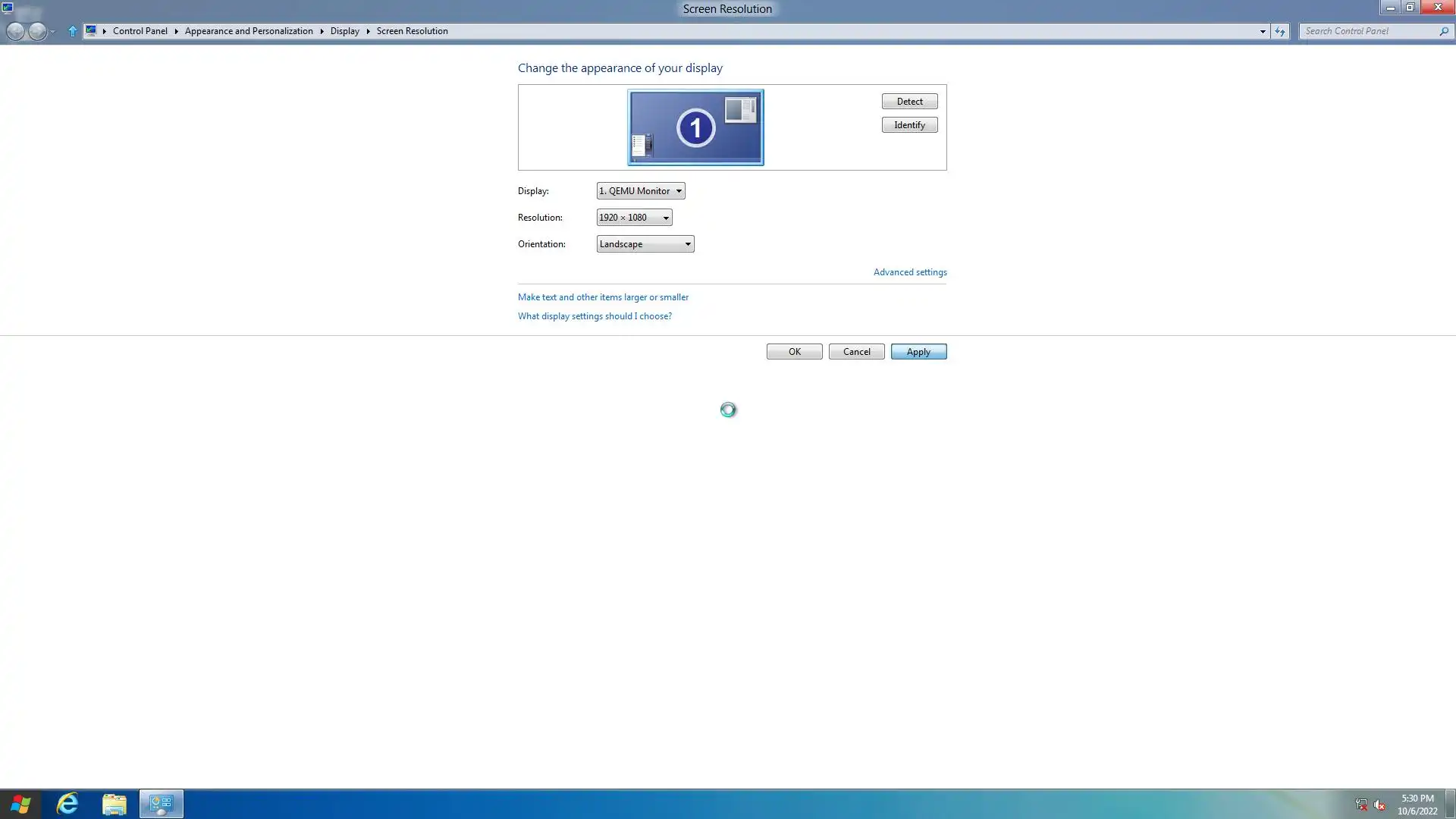Click the Forward navigation arrow
Image resolution: width=1456 pixels, height=819 pixels.
tap(37, 31)
